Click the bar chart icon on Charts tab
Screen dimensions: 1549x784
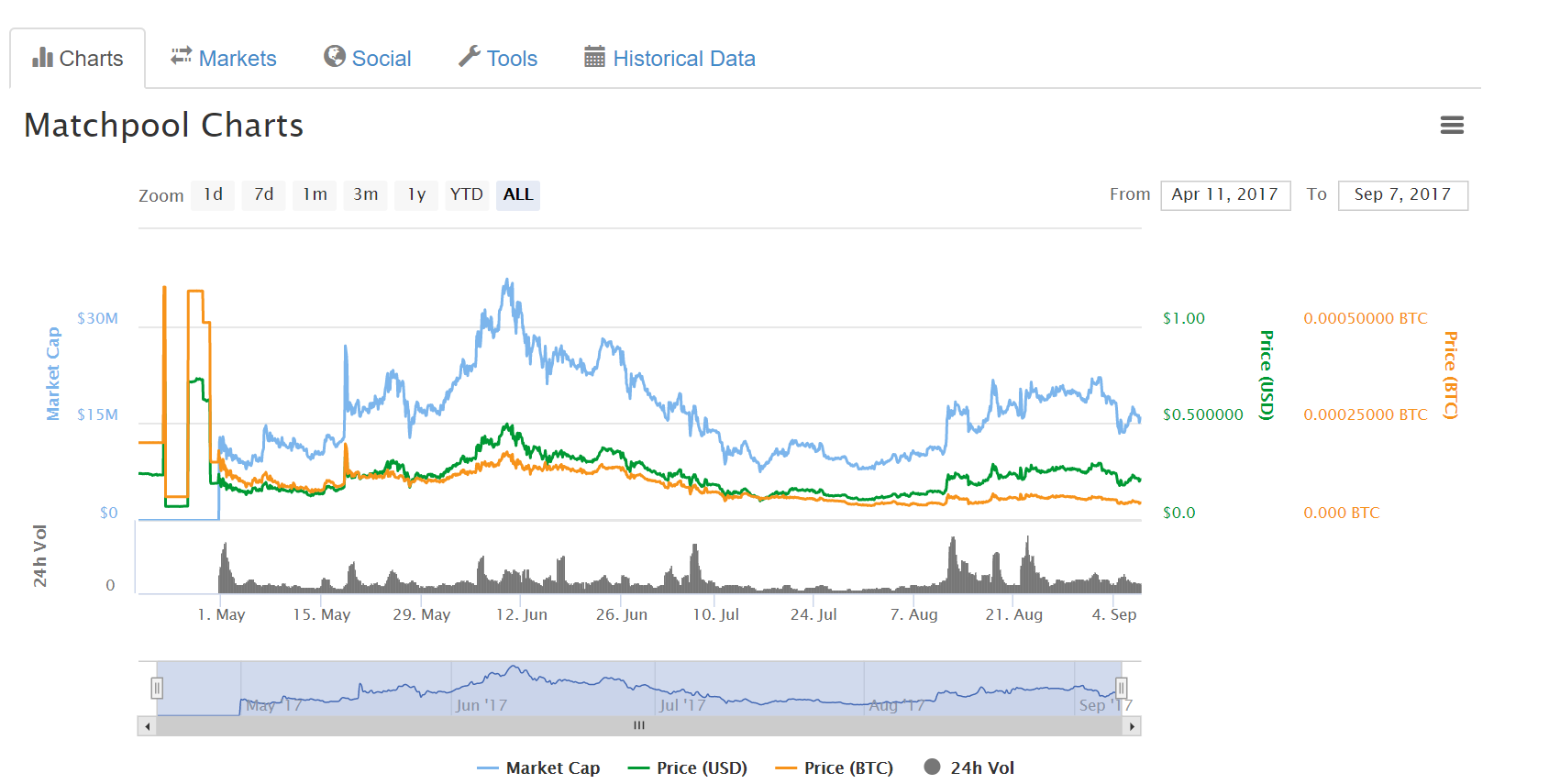point(42,58)
